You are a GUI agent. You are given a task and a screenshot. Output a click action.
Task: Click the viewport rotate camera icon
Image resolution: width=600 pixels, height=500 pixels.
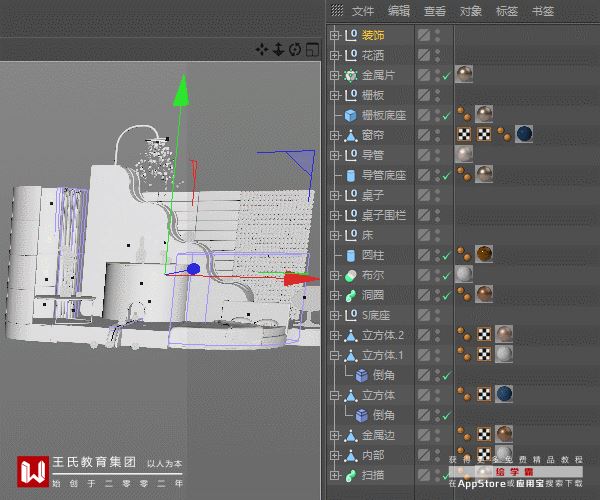click(295, 50)
